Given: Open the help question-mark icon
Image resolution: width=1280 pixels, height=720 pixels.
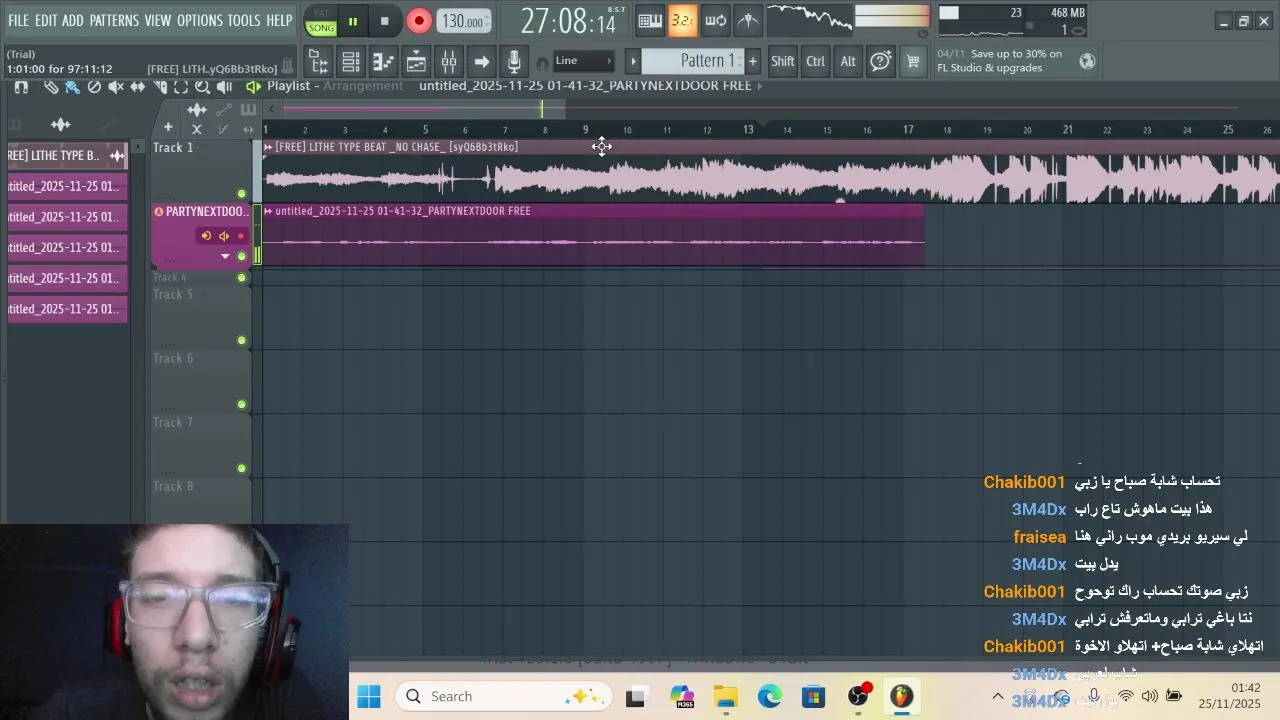Looking at the screenshot, I should [880, 61].
